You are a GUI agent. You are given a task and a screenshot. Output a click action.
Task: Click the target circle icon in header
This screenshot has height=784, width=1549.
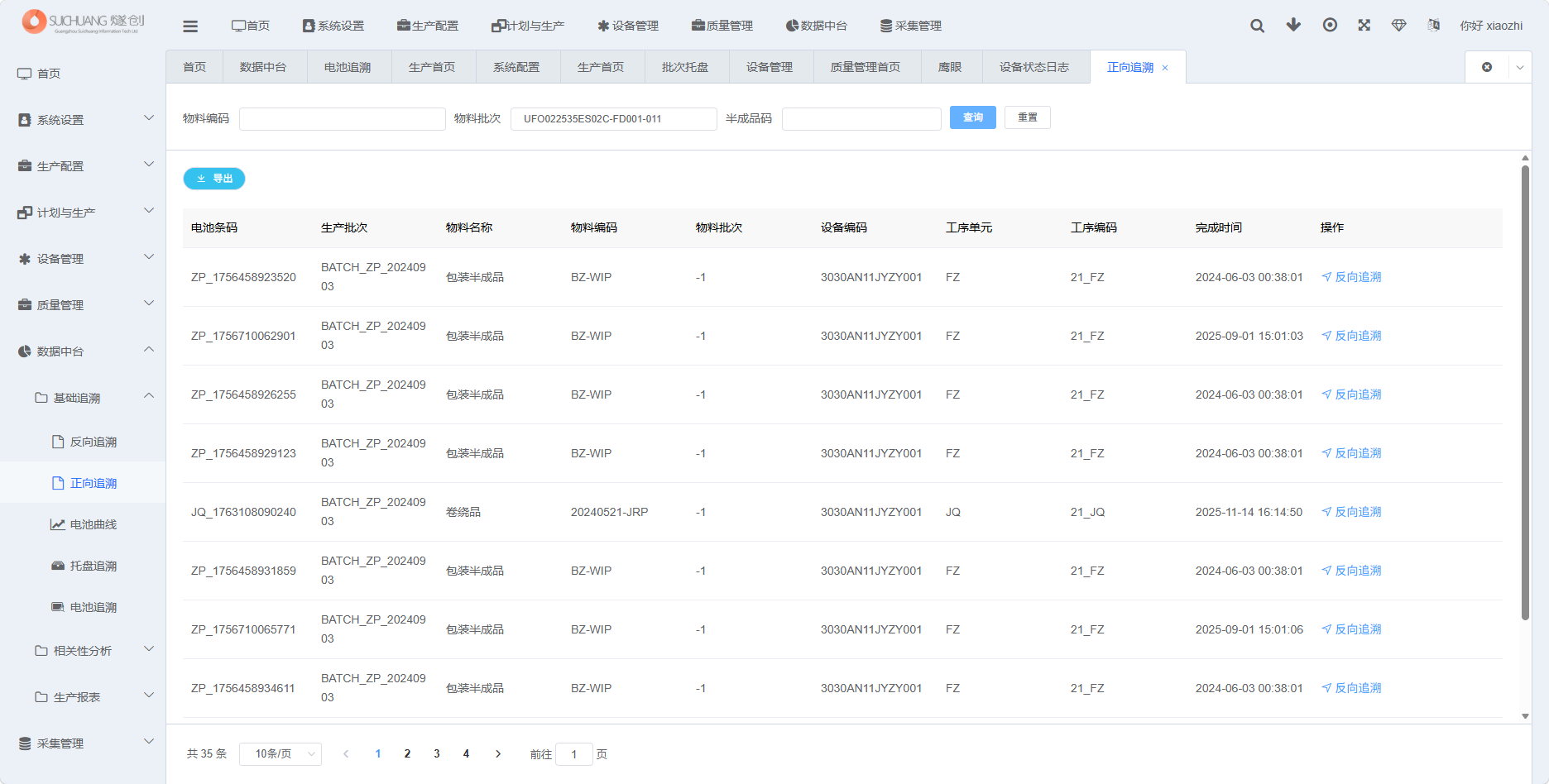[x=1330, y=25]
